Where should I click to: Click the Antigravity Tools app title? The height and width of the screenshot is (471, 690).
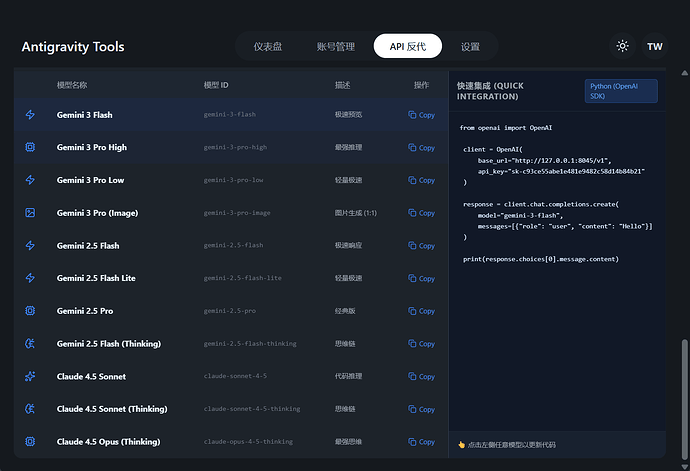[x=73, y=47]
